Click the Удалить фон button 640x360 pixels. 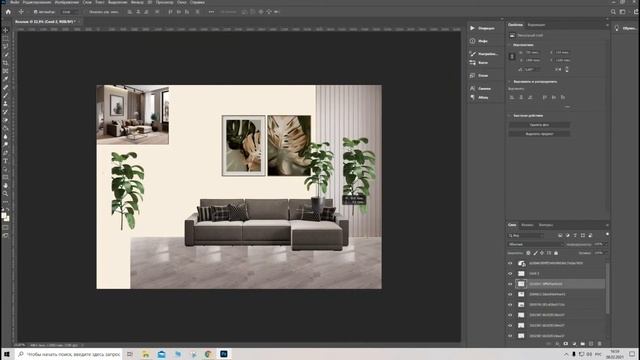(x=539, y=125)
